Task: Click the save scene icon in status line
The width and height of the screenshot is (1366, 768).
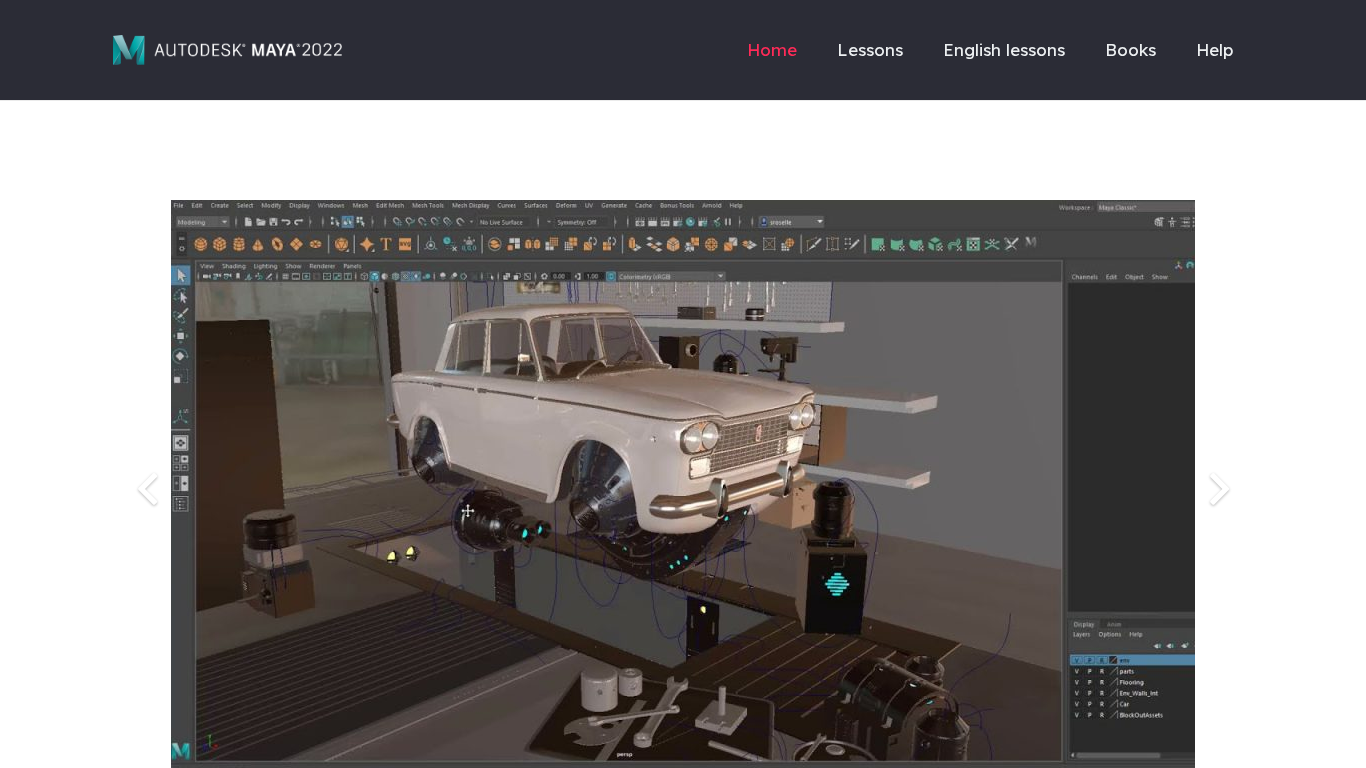Action: click(273, 222)
